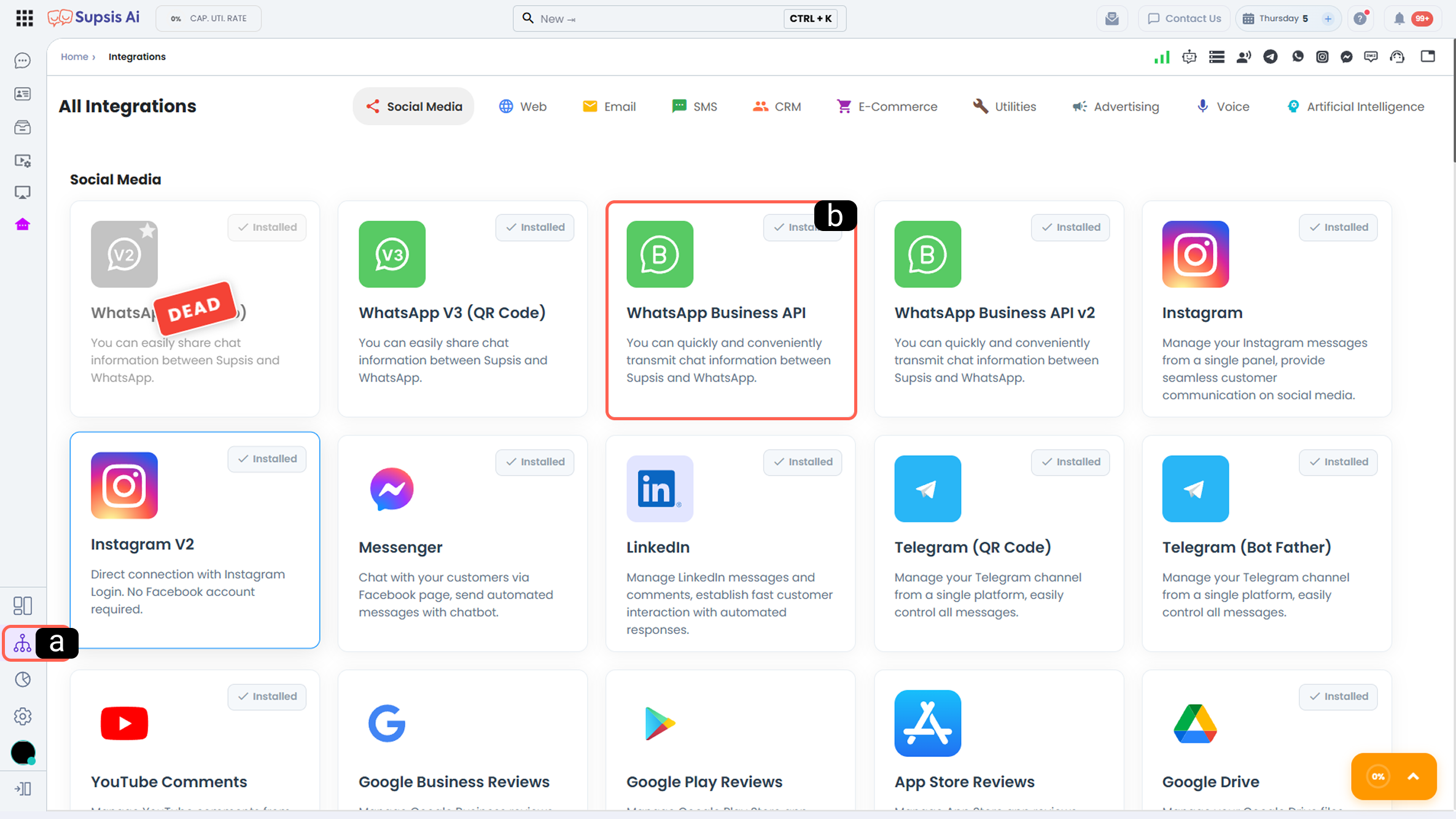Image resolution: width=1456 pixels, height=819 pixels.
Task: Click the chatbot robot icon in header
Action: click(1189, 57)
